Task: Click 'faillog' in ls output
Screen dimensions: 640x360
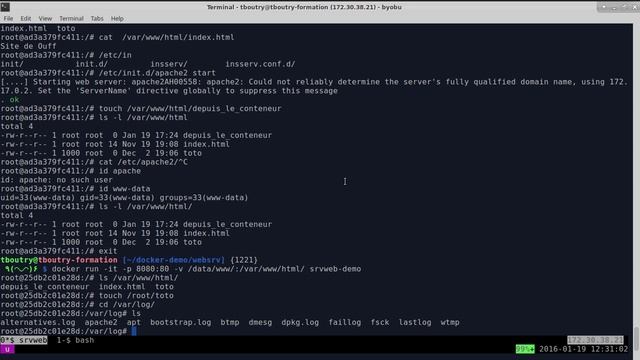Action: (345, 322)
